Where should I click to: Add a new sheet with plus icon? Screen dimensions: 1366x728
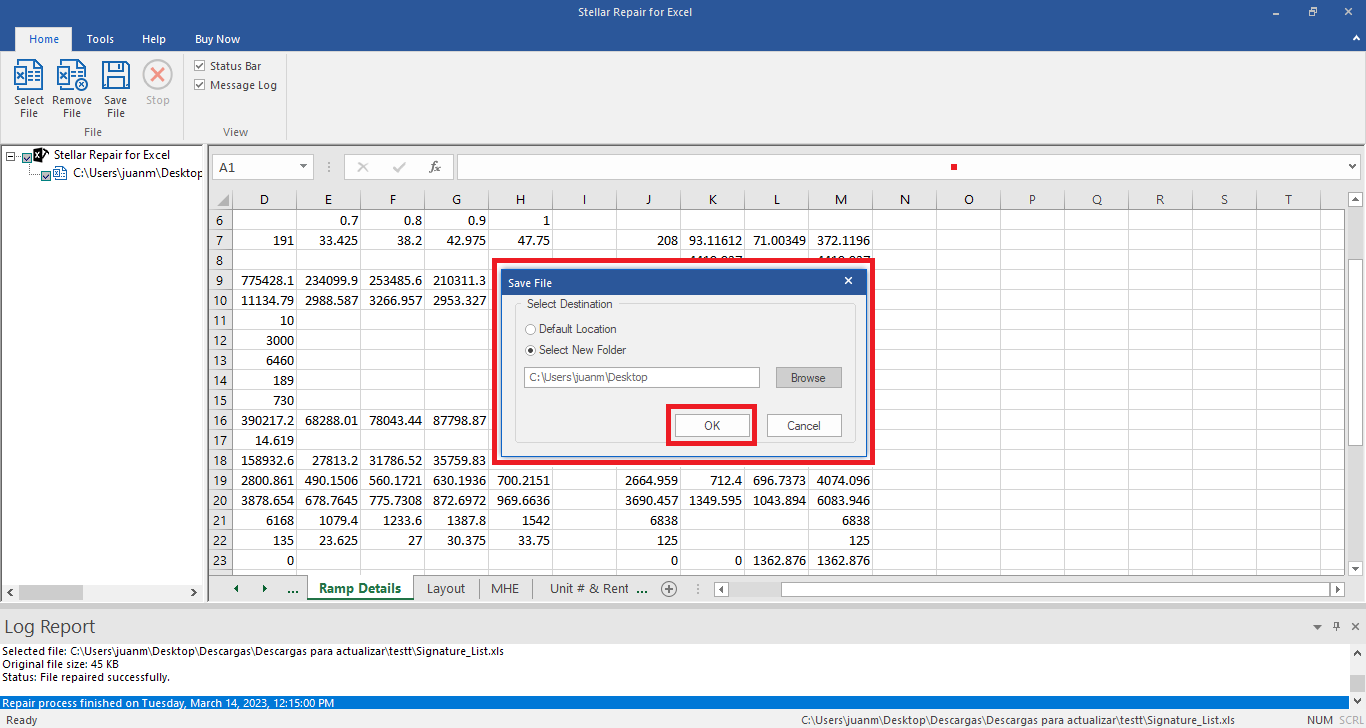coord(669,589)
